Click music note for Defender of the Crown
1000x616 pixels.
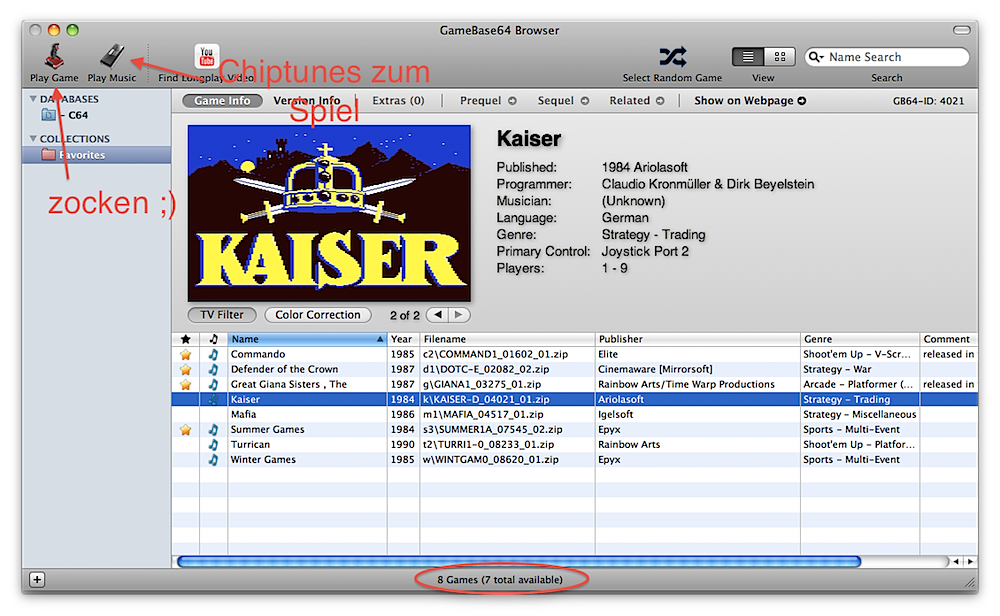coord(214,369)
